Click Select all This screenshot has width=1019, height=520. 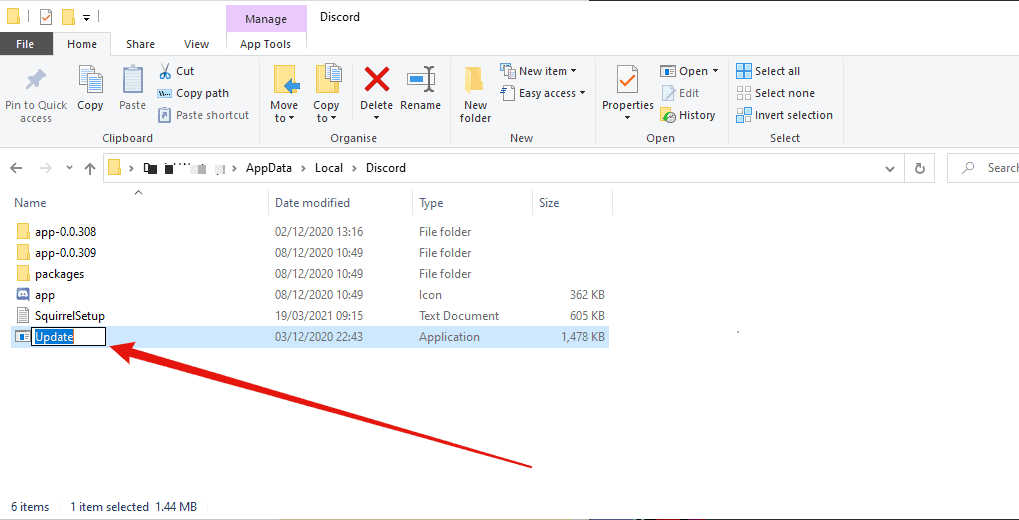tap(768, 71)
